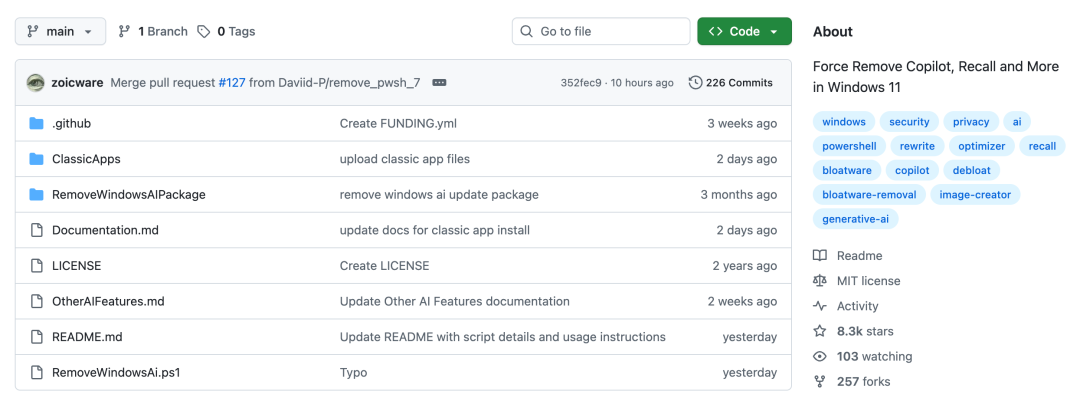Select the copilot topic tag
1080x401 pixels.
[912, 170]
